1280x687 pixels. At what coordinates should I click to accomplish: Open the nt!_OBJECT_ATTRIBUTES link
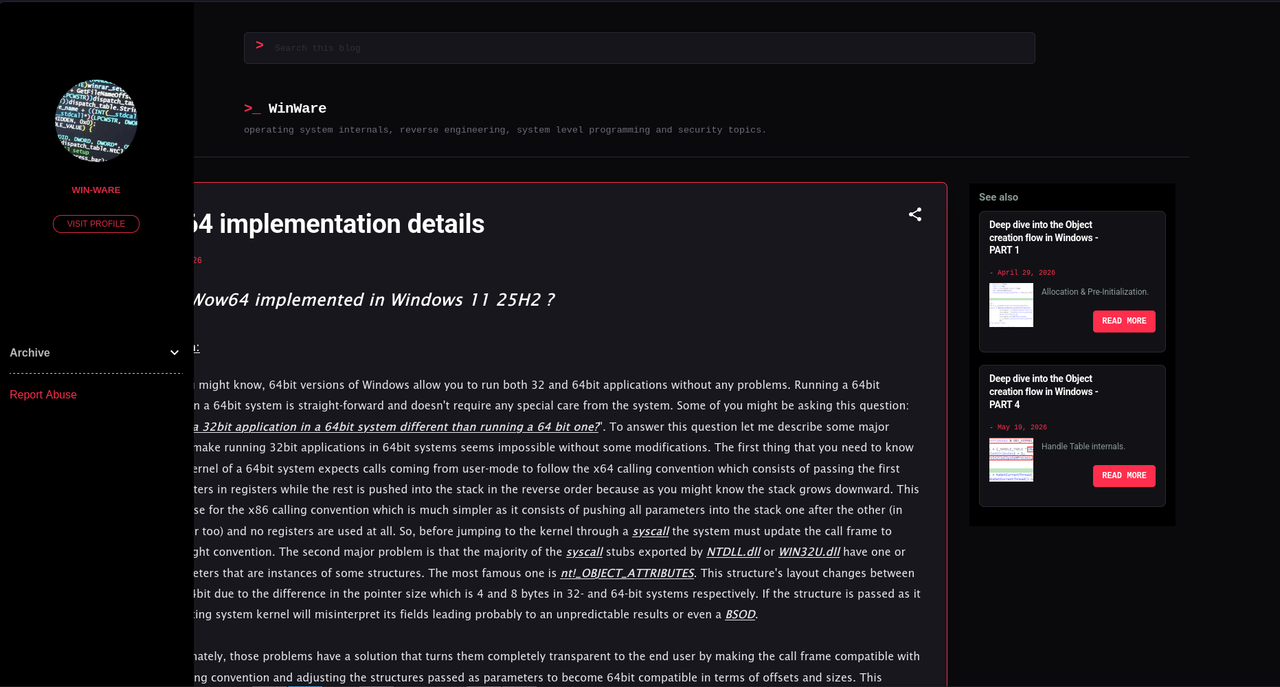coord(627,573)
